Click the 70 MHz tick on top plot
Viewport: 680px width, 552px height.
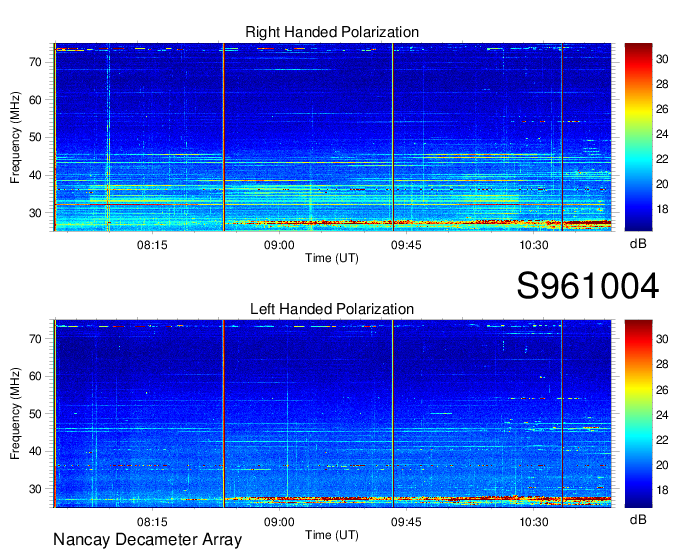pos(36,62)
